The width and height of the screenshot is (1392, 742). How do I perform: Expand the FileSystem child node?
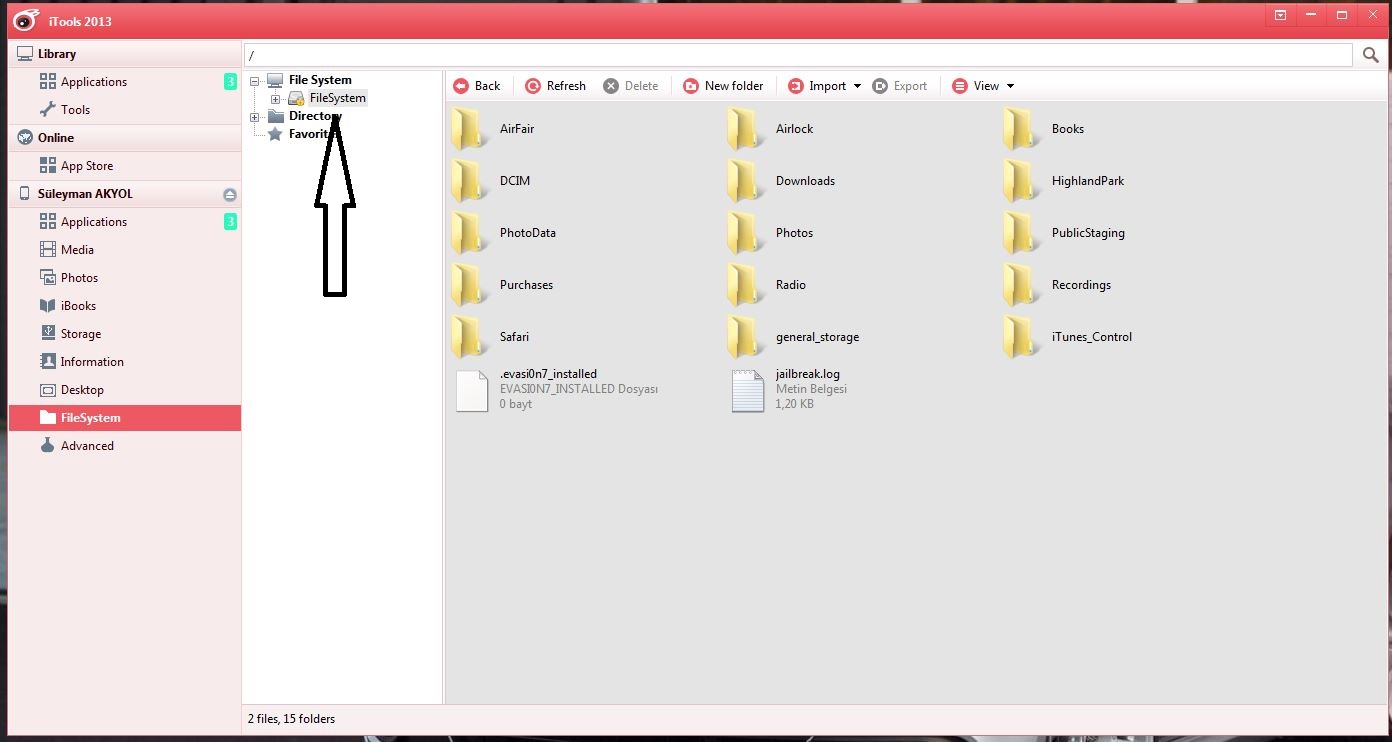276,98
